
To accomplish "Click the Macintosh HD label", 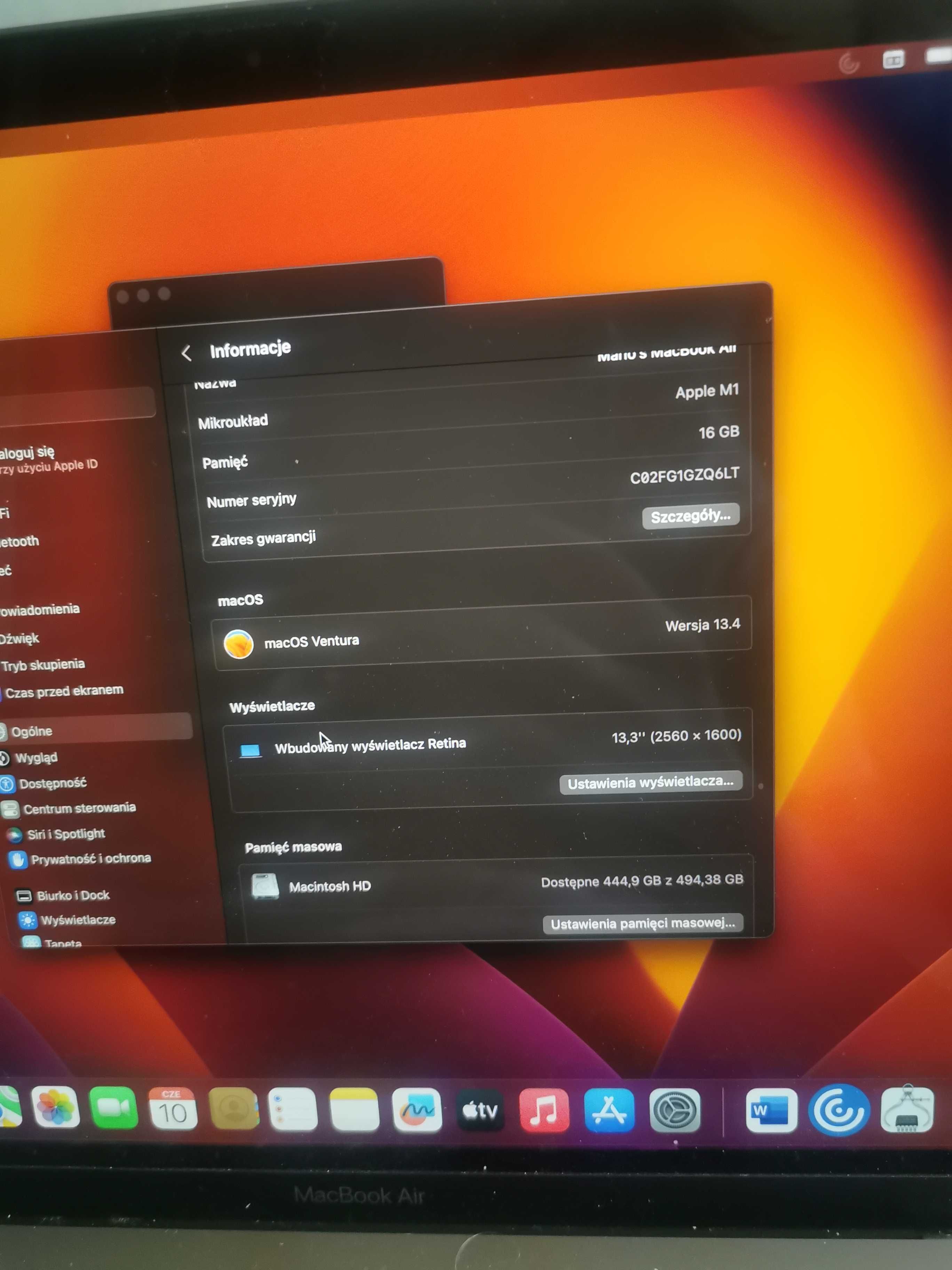I will pos(330,886).
